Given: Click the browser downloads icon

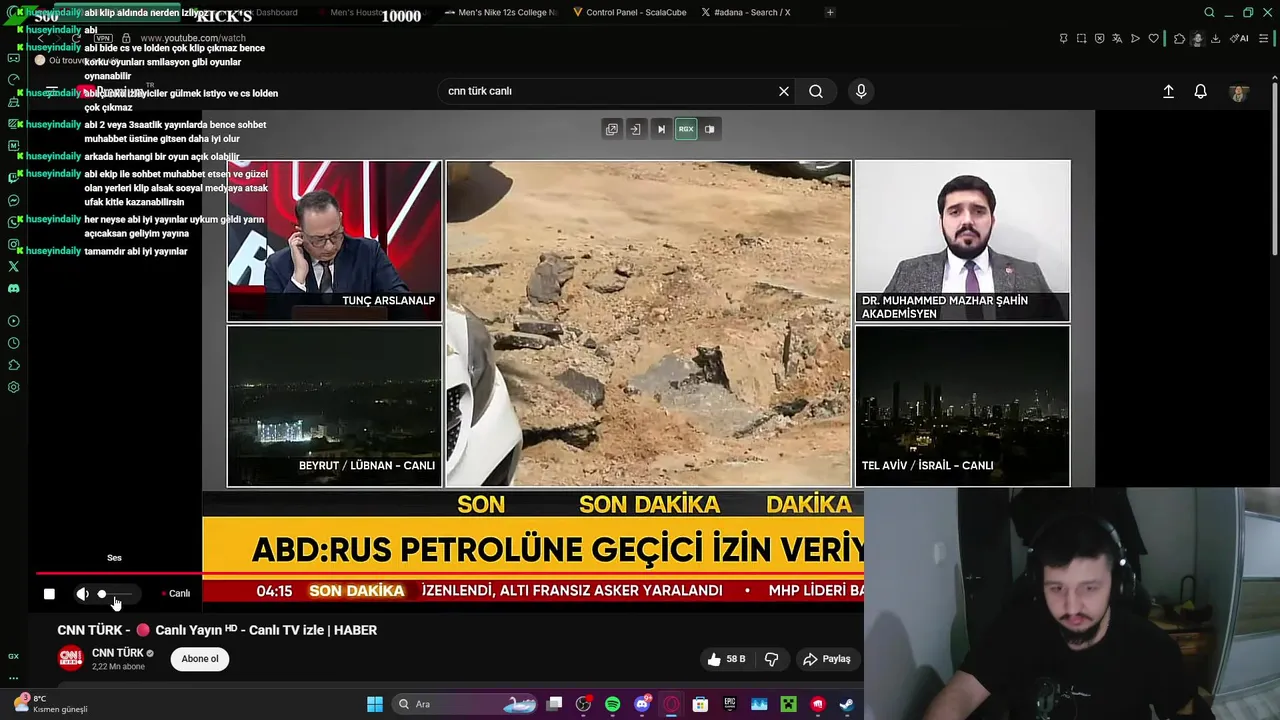Looking at the screenshot, I should 1215,38.
